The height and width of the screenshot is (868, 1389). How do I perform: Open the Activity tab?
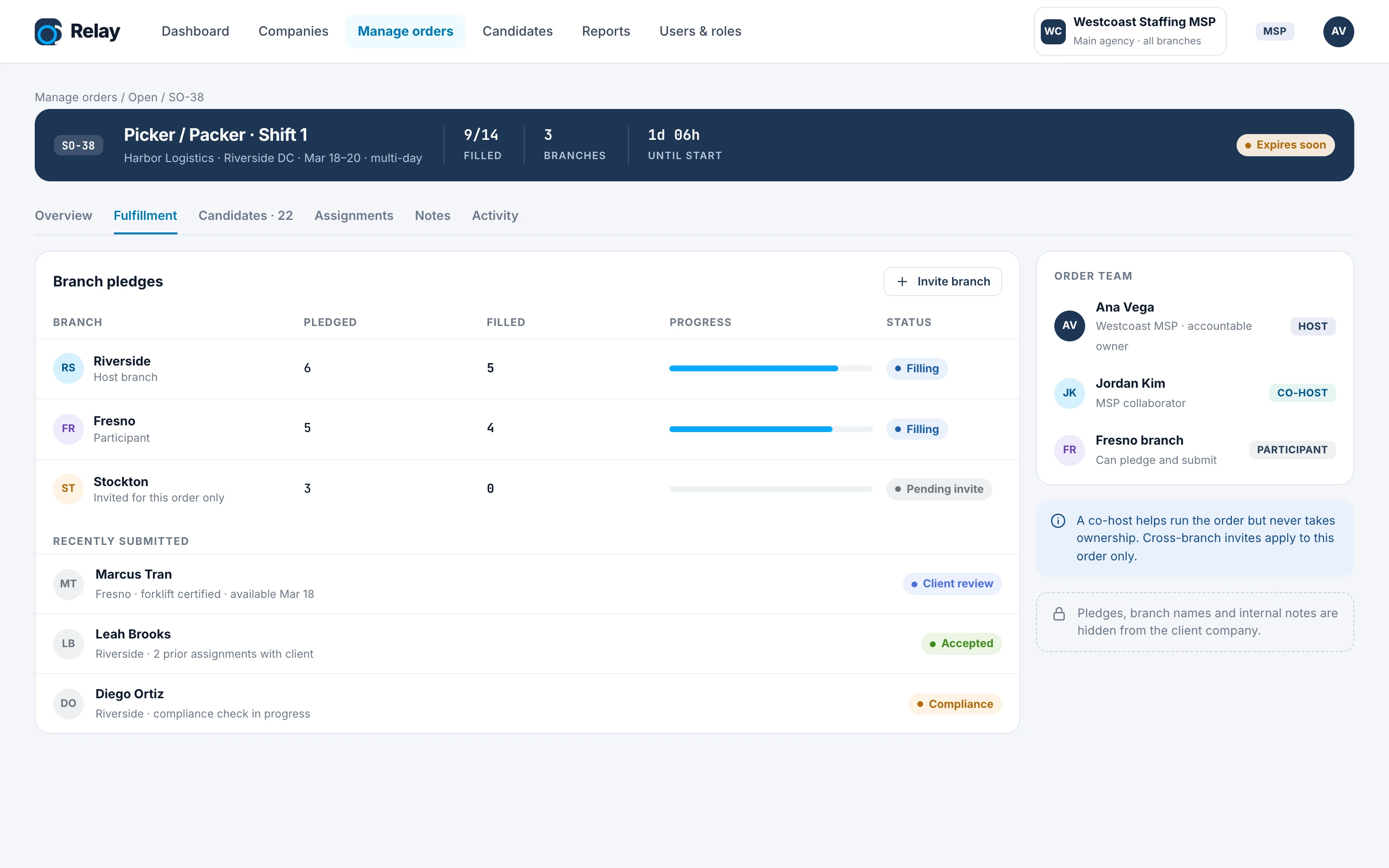click(495, 216)
